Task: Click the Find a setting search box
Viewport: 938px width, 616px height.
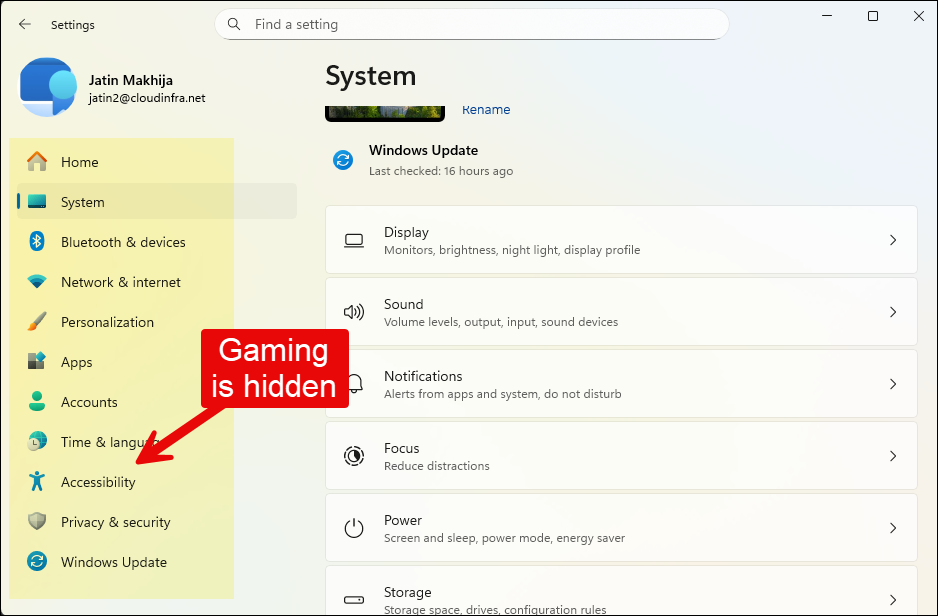Action: coord(471,24)
